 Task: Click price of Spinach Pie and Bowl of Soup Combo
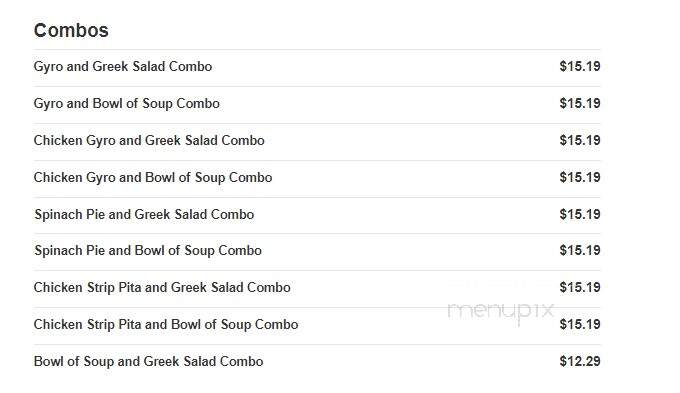tap(580, 250)
